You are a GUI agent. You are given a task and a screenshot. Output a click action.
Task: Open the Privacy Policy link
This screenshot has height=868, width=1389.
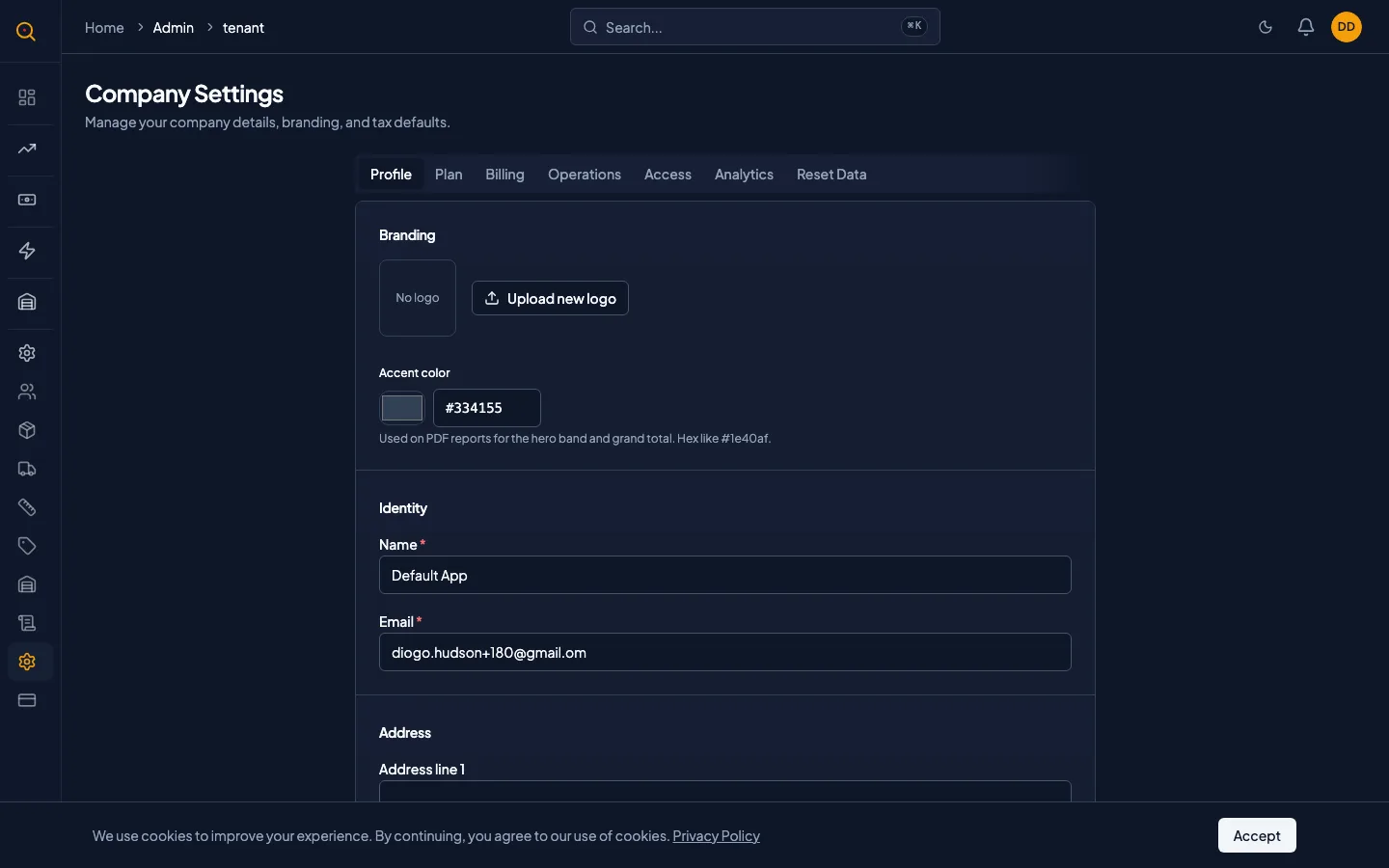click(x=716, y=835)
